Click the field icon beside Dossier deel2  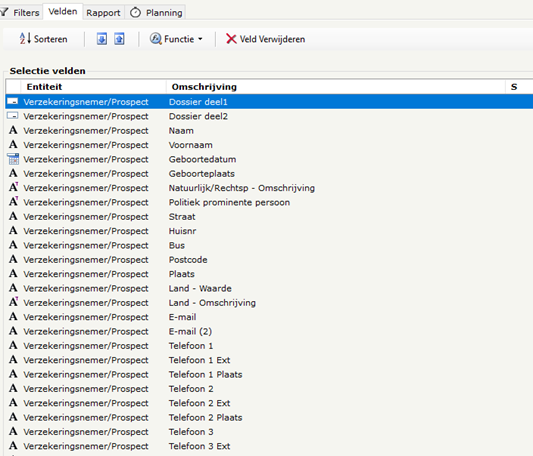(x=13, y=116)
